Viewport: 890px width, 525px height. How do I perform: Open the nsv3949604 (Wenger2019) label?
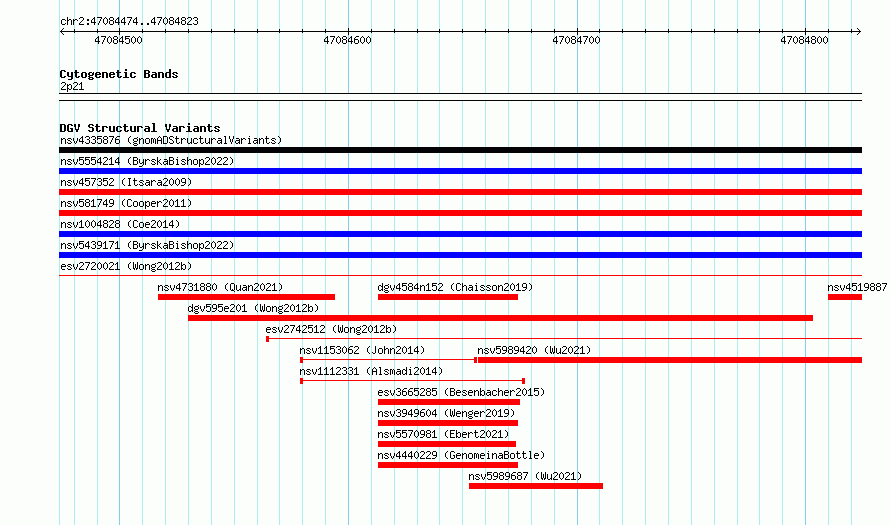(446, 413)
